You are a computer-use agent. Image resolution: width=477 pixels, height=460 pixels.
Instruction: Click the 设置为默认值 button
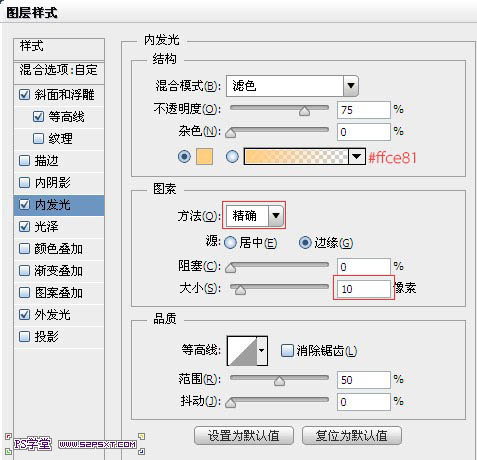click(244, 435)
